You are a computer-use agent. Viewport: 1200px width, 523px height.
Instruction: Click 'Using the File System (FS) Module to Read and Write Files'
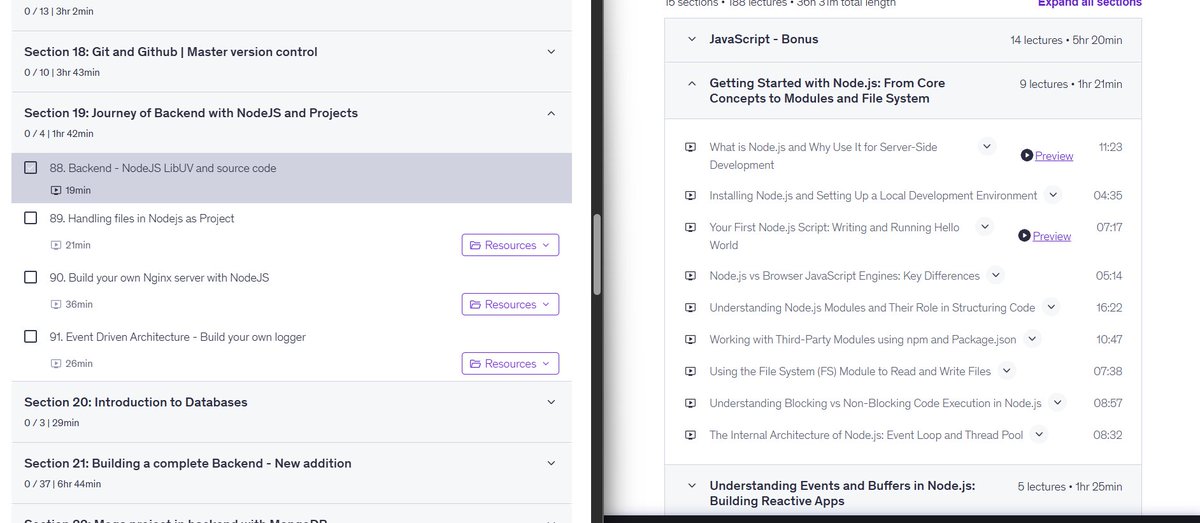(850, 371)
